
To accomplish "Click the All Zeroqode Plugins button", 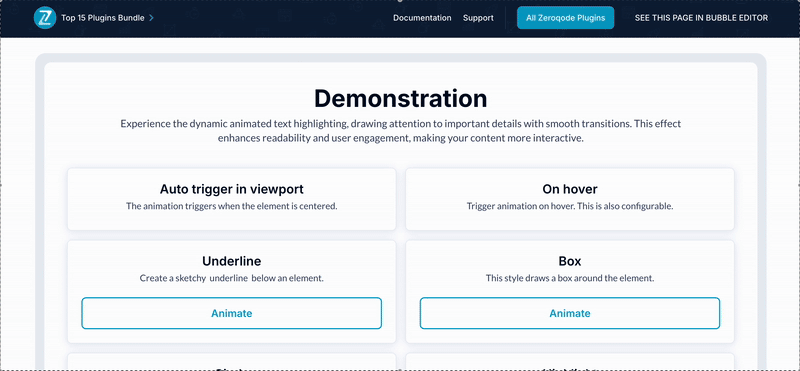I will coord(565,18).
